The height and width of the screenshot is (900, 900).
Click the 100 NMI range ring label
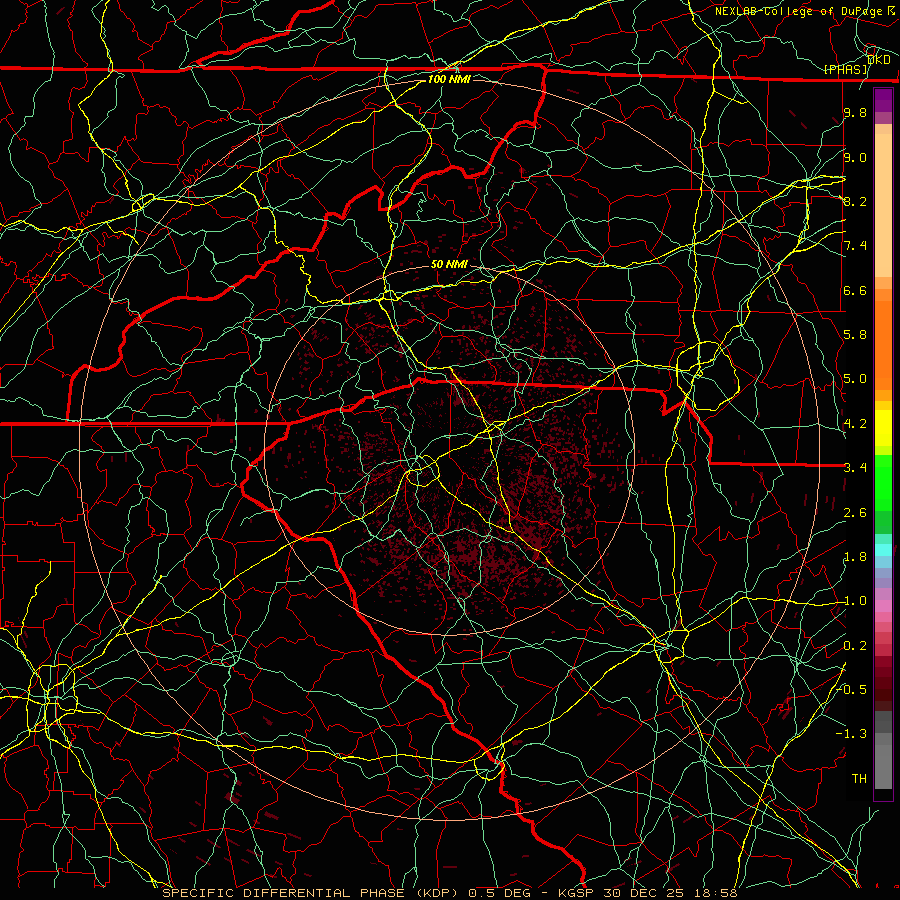coord(449,79)
